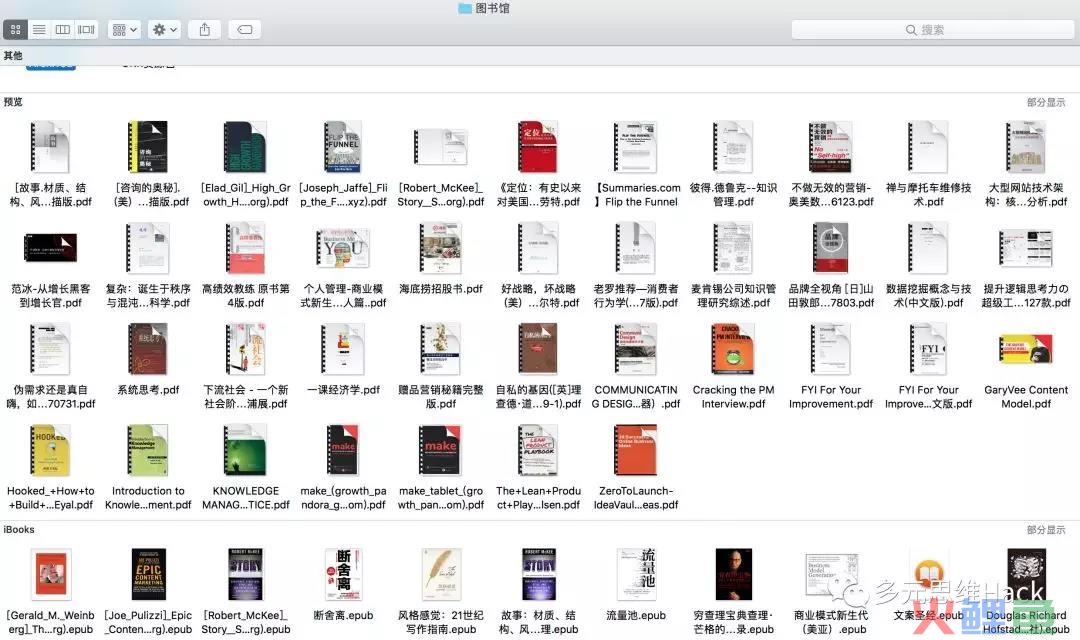Select 彼得.德鲁克--知识管理.pdf file icon
The image size is (1080, 640).
click(x=734, y=147)
